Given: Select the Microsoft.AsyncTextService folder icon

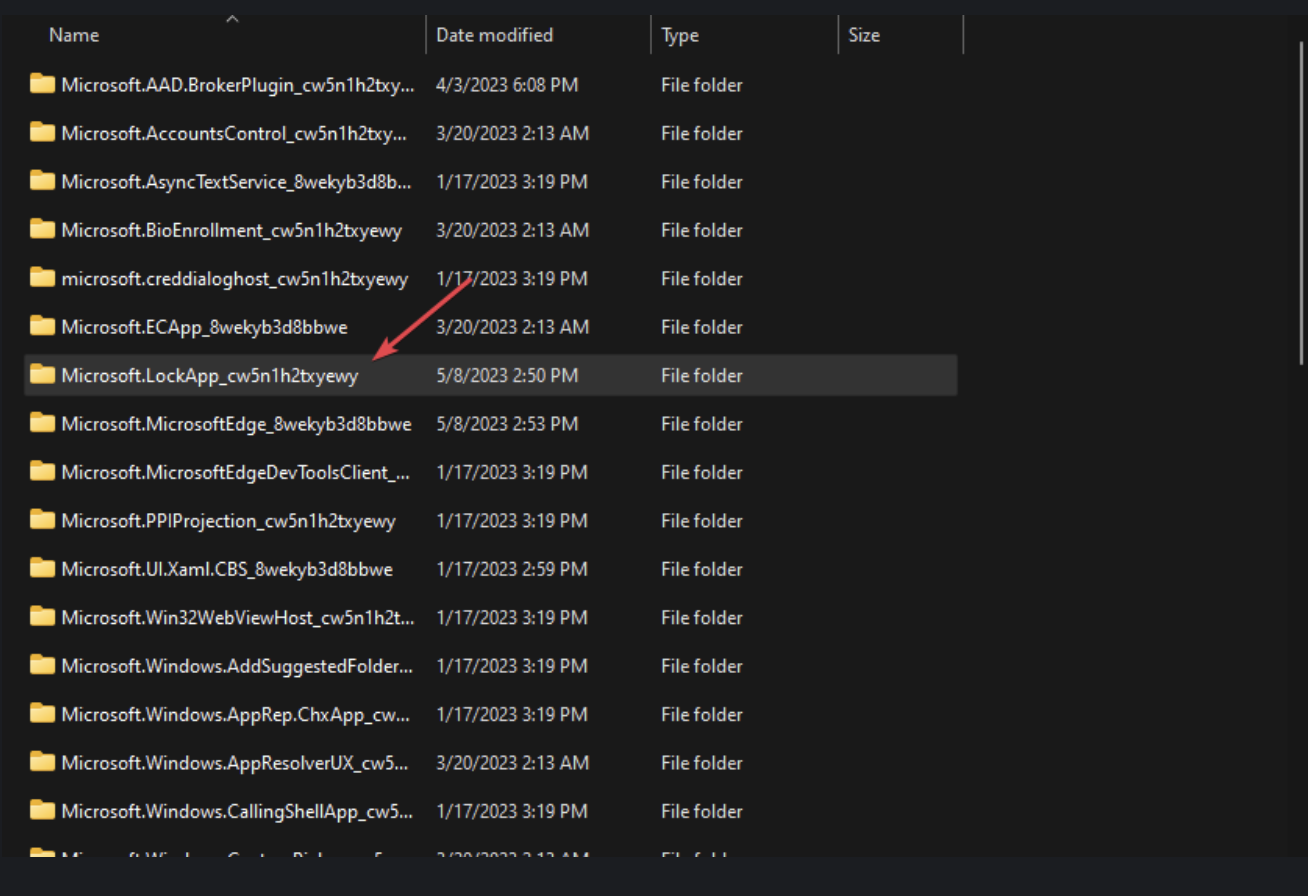Looking at the screenshot, I should pyautogui.click(x=42, y=181).
